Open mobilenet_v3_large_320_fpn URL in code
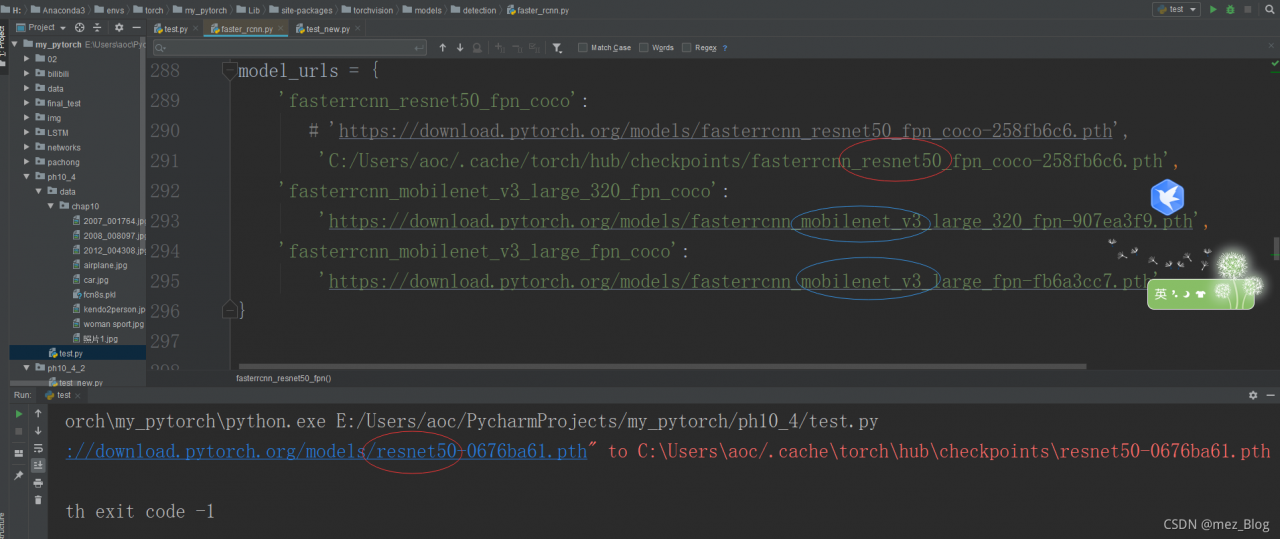Viewport: 1280px width, 539px height. click(x=761, y=222)
